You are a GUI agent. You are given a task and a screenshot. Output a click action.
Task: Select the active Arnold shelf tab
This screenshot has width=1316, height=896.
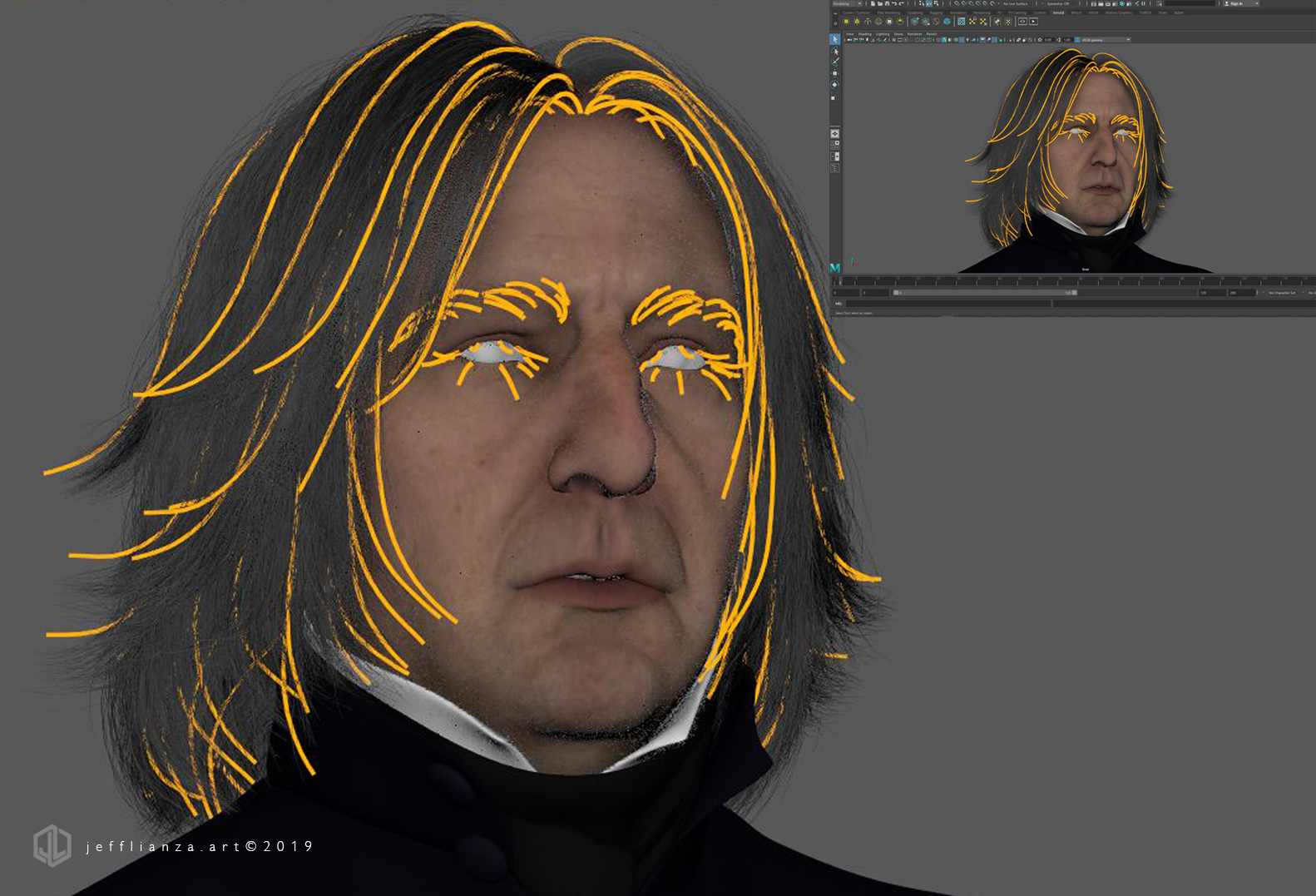point(1058,12)
